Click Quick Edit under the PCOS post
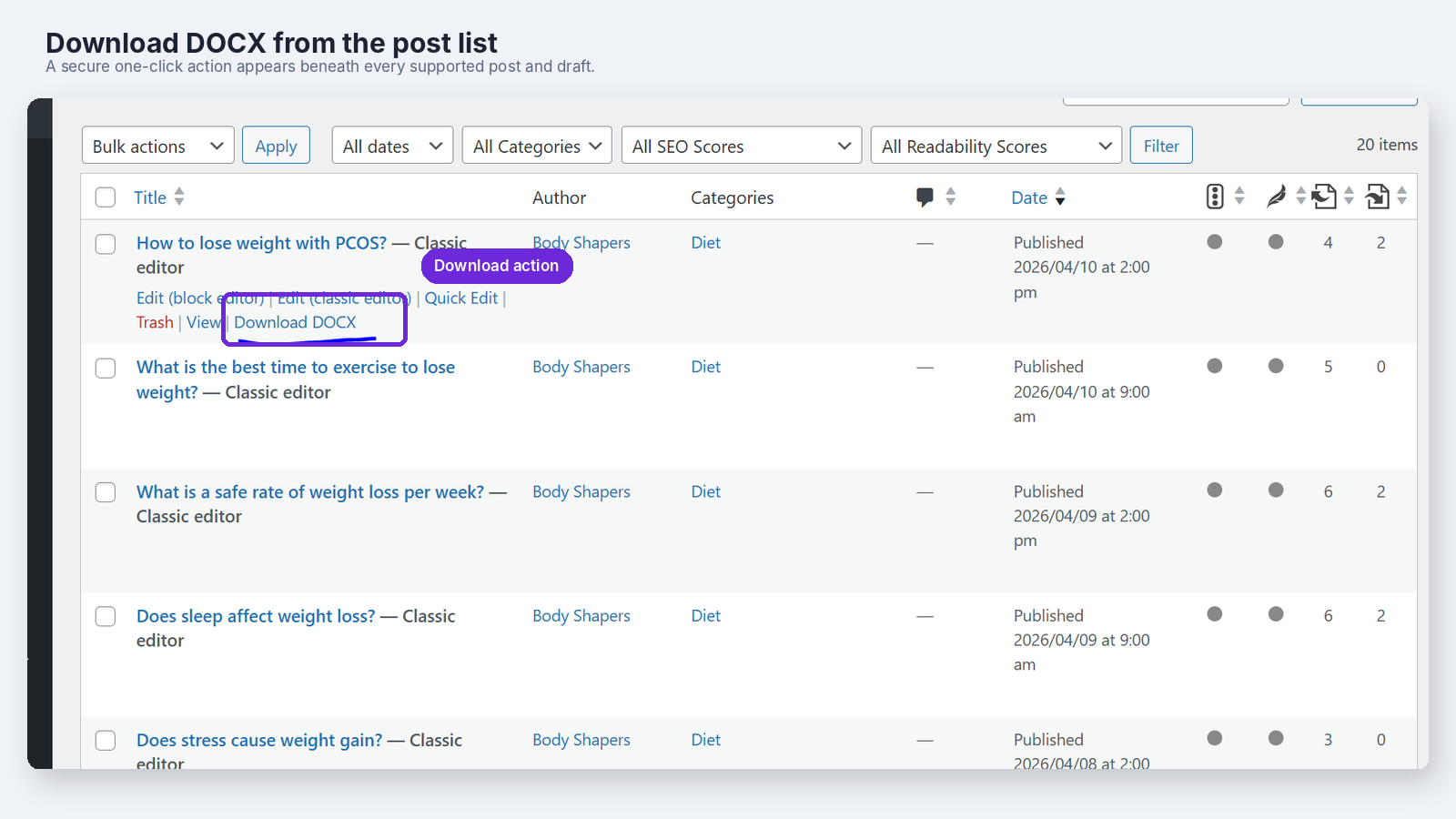The height and width of the screenshot is (819, 1456). coord(461,298)
